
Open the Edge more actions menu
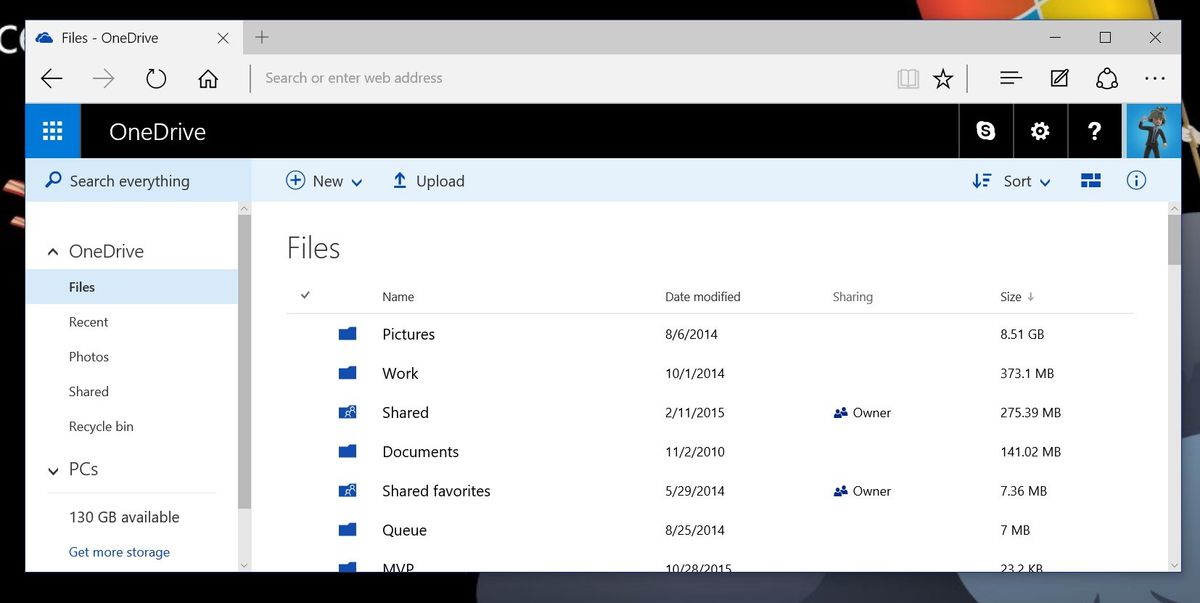[x=1155, y=77]
